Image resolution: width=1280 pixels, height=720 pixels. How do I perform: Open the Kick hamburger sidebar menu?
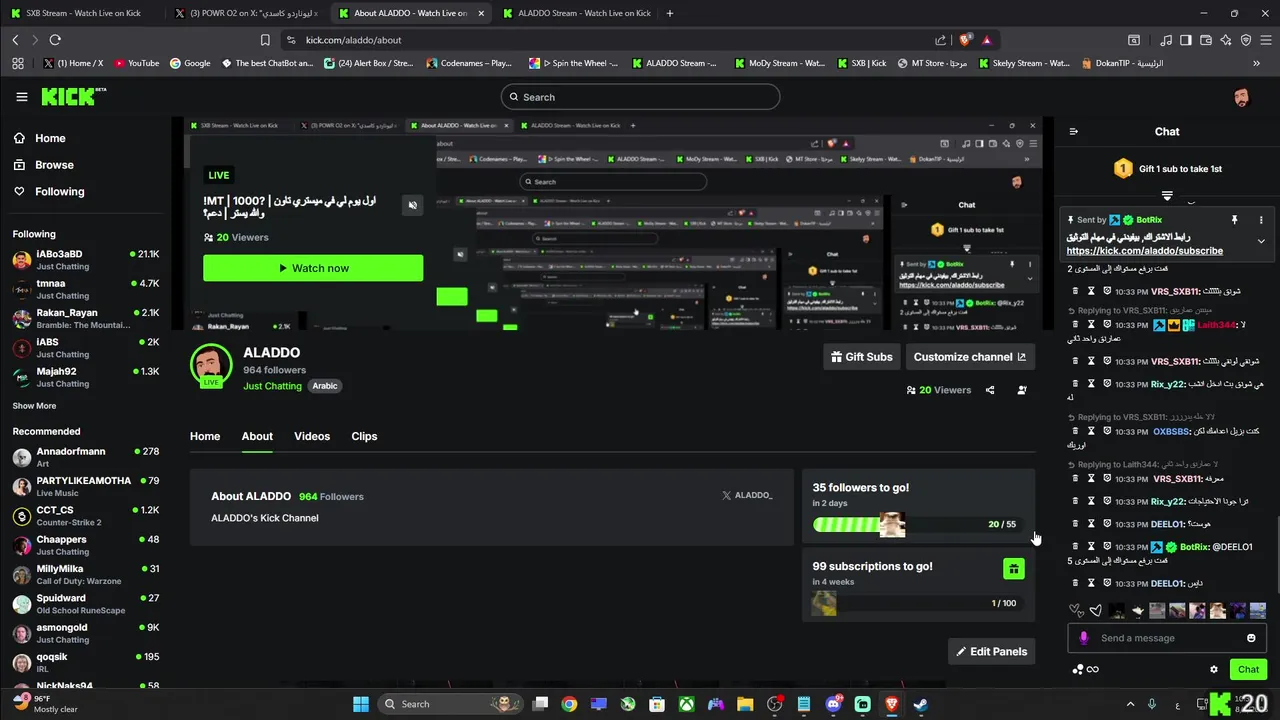tap(22, 97)
